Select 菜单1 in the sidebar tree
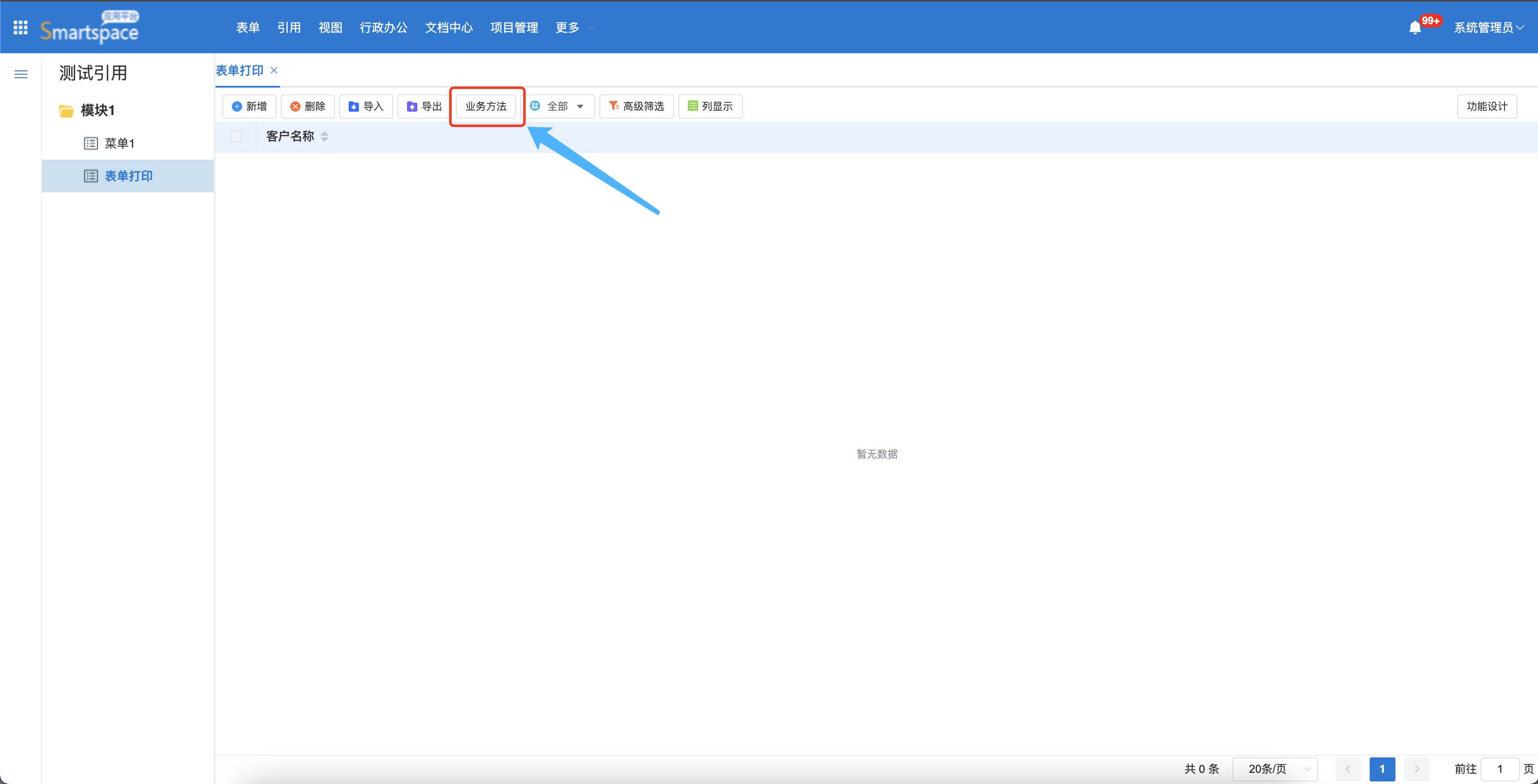1538x784 pixels. click(x=119, y=143)
